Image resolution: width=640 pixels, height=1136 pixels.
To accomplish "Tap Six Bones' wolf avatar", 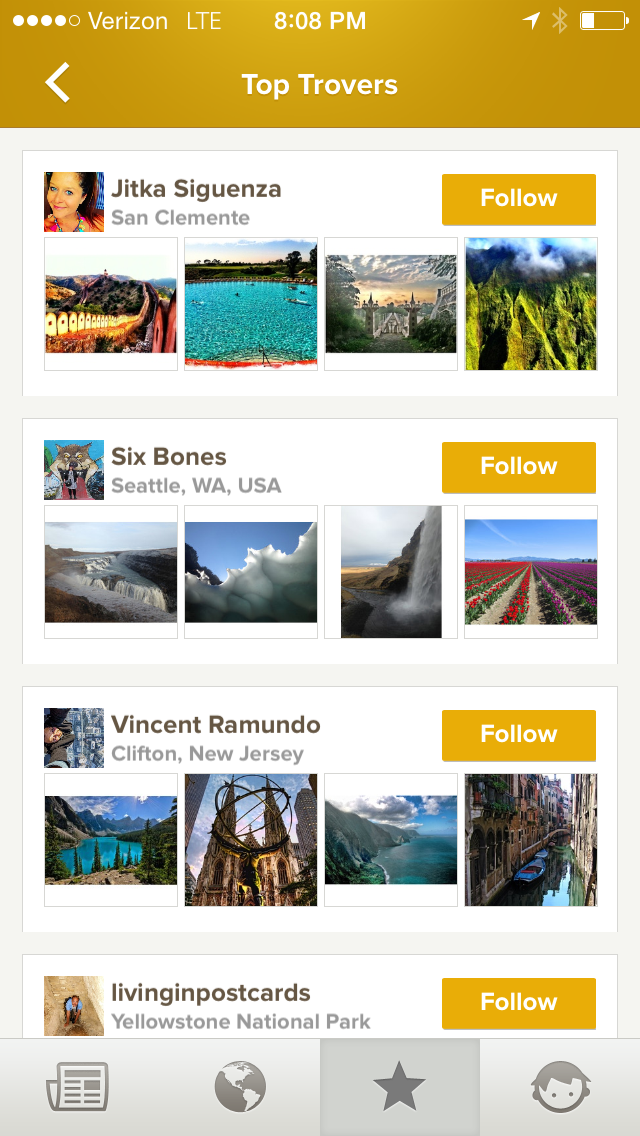I will pos(74,470).
